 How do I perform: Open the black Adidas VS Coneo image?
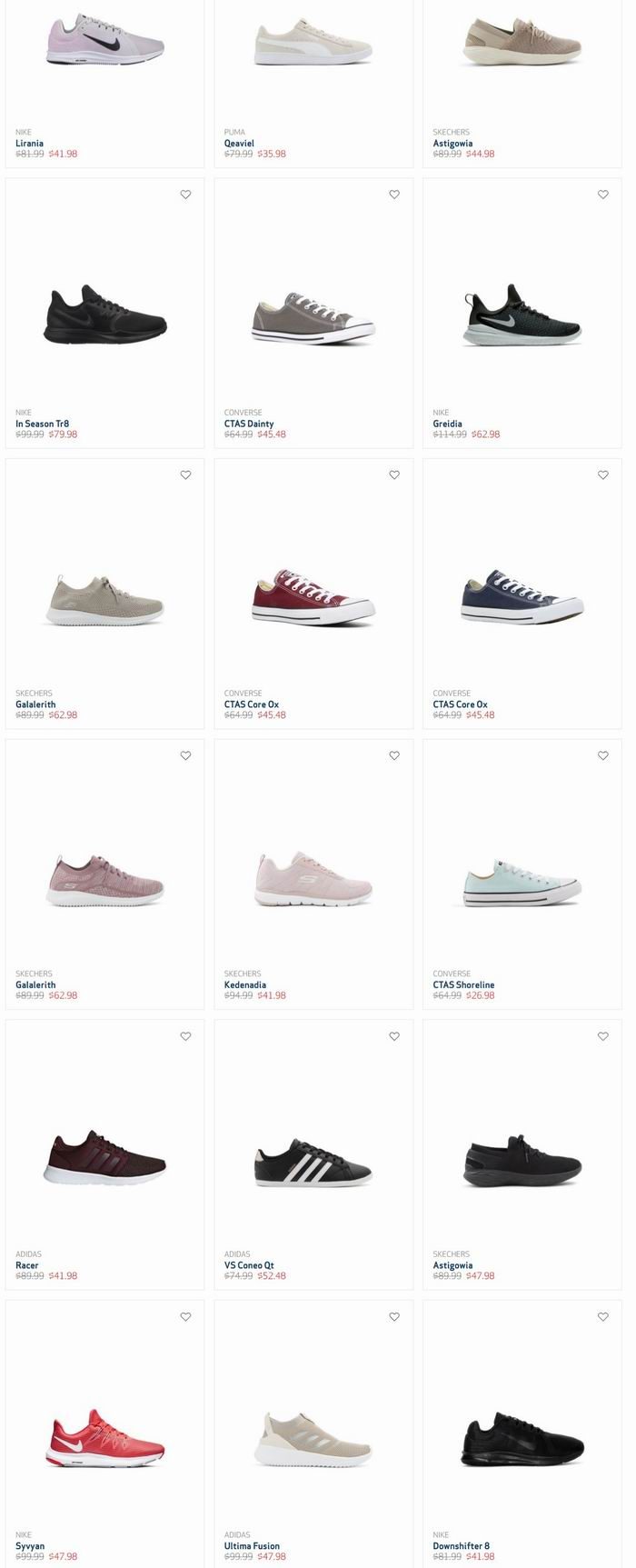click(x=313, y=1162)
